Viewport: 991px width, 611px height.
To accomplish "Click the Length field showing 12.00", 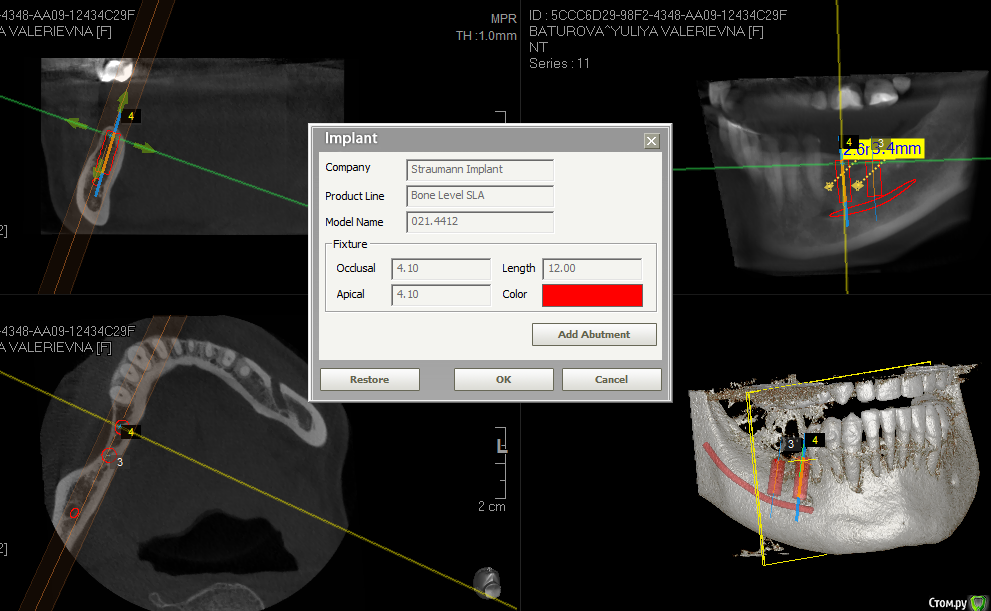I will (x=591, y=268).
